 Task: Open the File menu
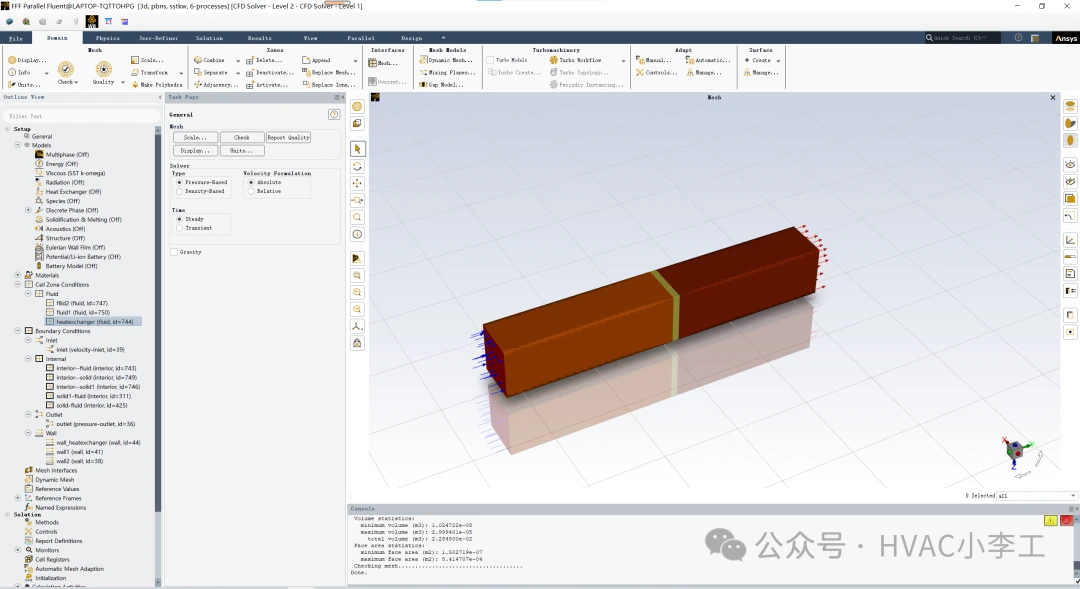pyautogui.click(x=16, y=39)
